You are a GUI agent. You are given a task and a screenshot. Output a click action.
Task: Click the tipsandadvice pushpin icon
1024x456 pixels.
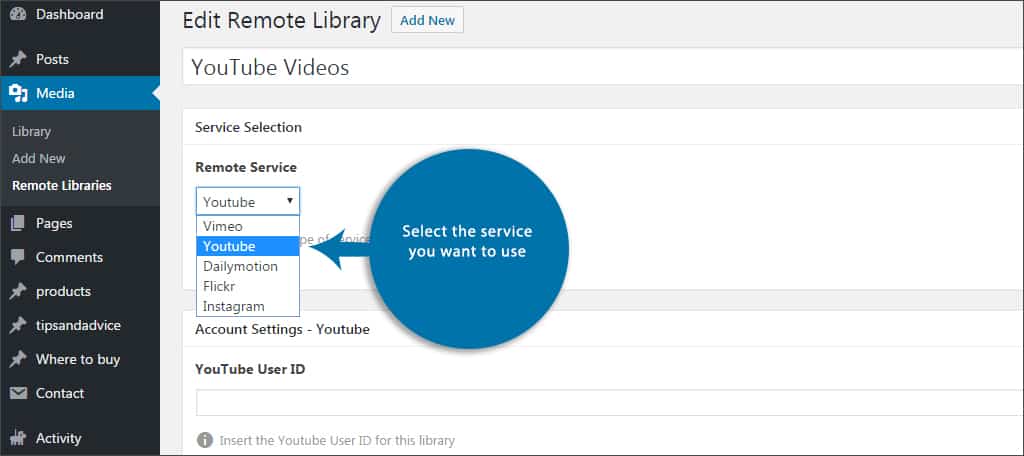pyautogui.click(x=18, y=325)
